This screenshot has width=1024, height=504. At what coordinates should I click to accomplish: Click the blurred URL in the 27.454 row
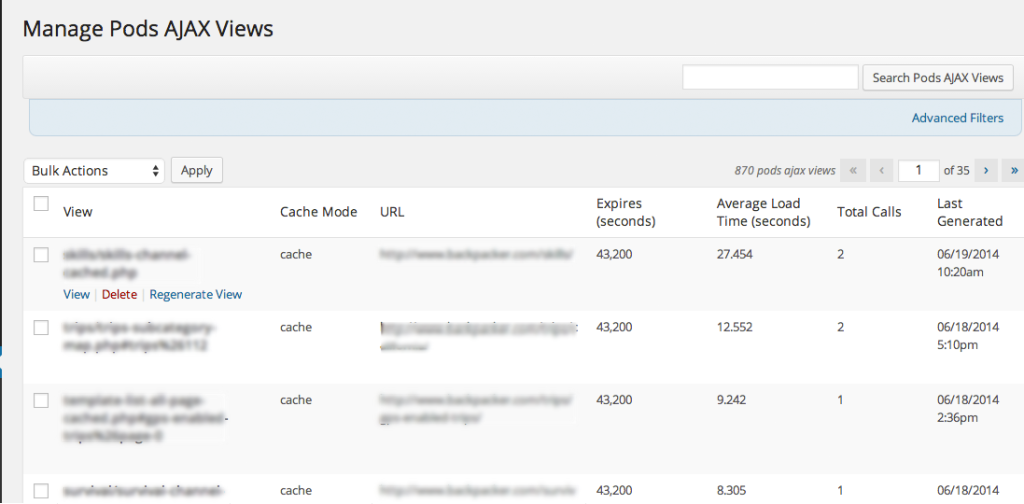coord(477,255)
